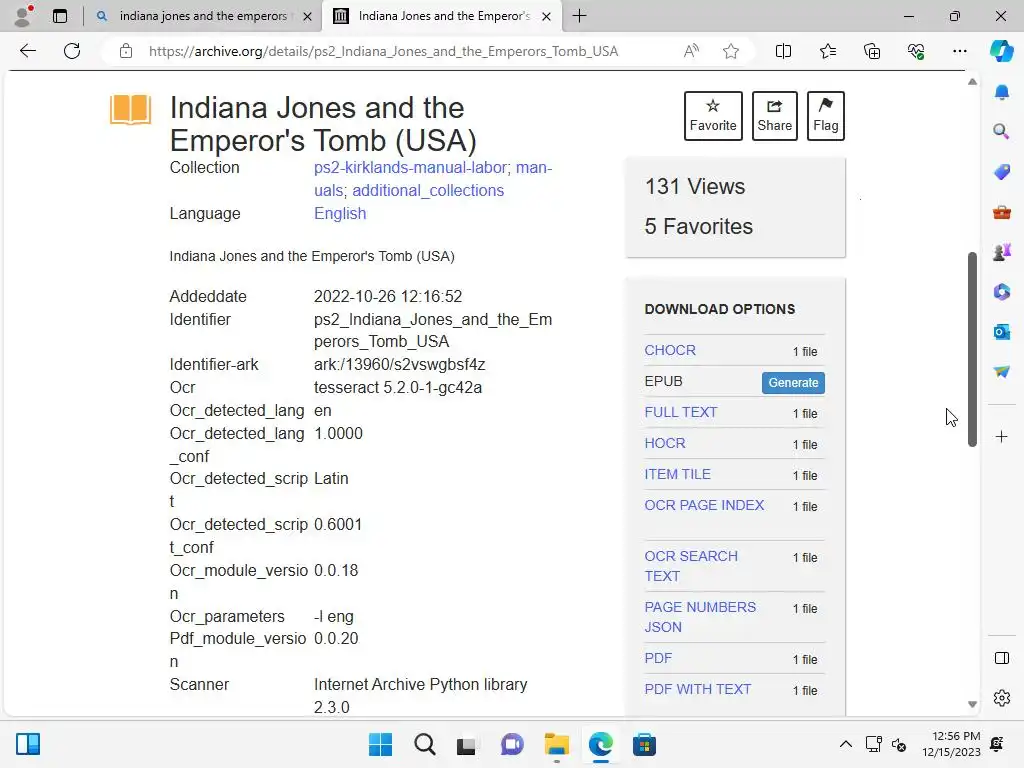Flag this item with the Flag button
The image size is (1024, 768).
coord(825,116)
